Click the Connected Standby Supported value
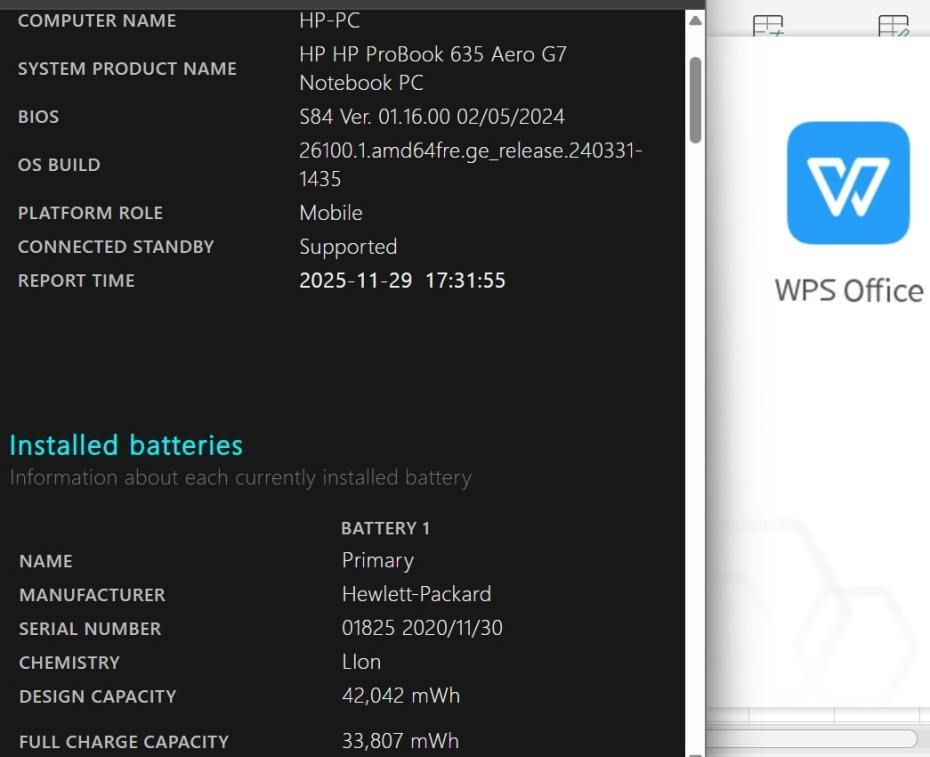This screenshot has width=930, height=757. pyautogui.click(x=348, y=247)
